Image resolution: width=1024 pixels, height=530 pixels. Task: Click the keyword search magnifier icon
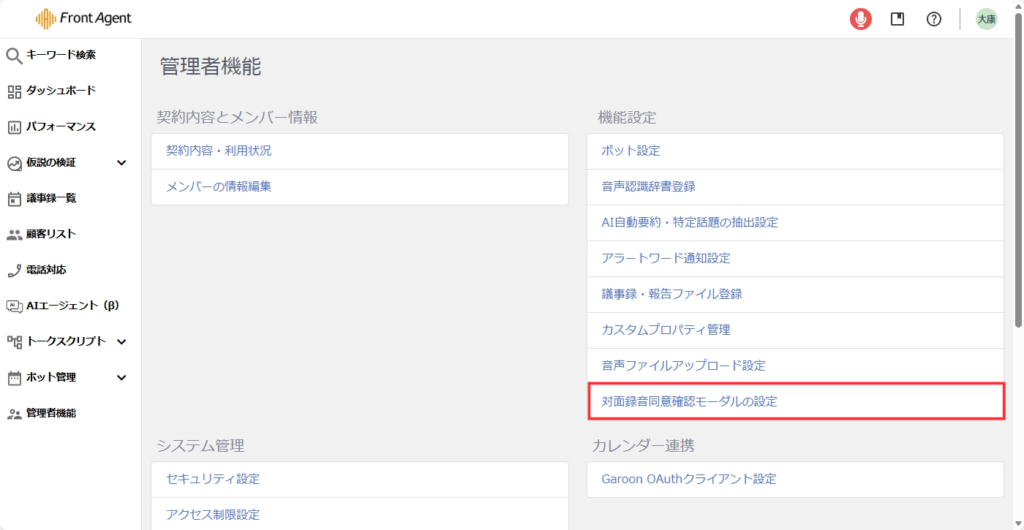[x=14, y=55]
